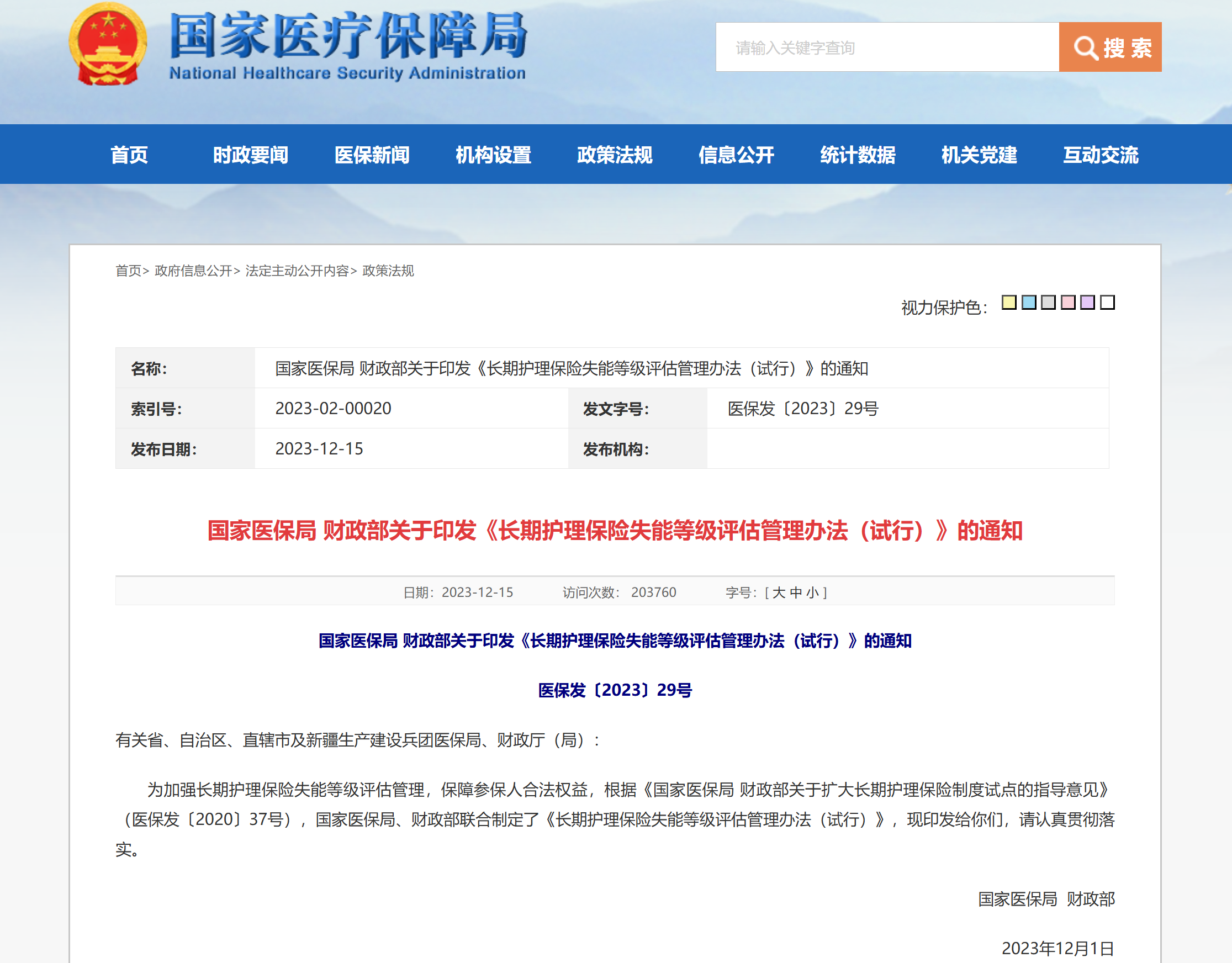Open the 时政要闻 navigation item
This screenshot has height=963, width=1232.
click(251, 155)
